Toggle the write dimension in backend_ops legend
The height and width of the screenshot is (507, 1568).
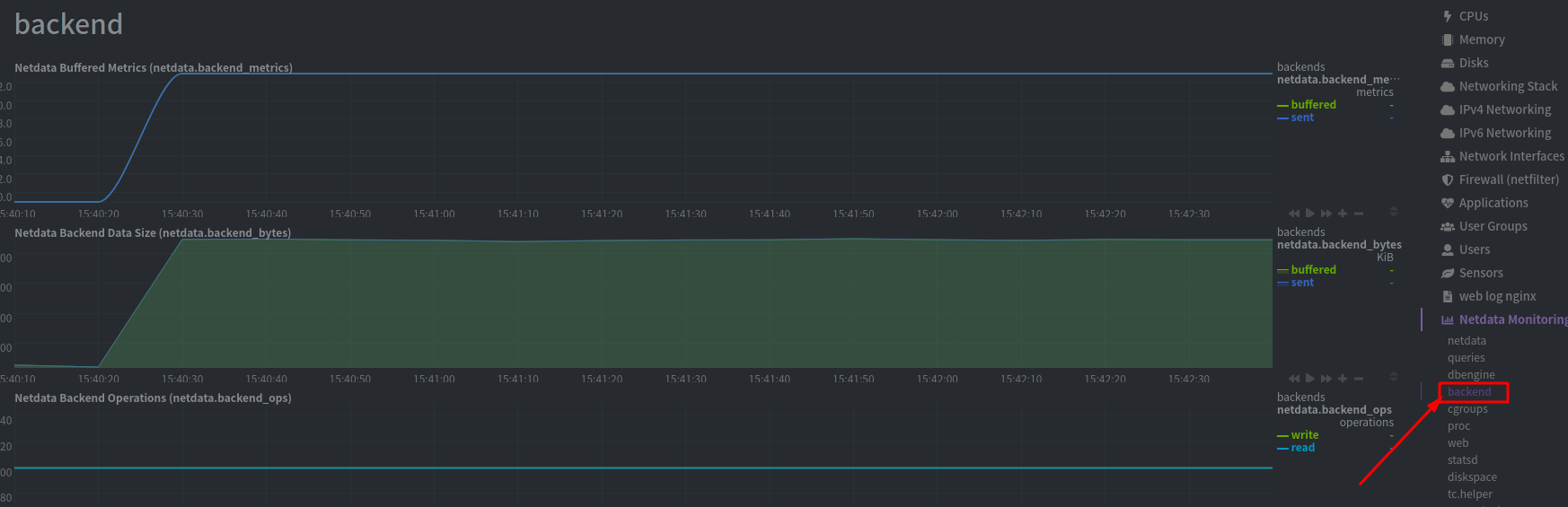[x=1305, y=435]
